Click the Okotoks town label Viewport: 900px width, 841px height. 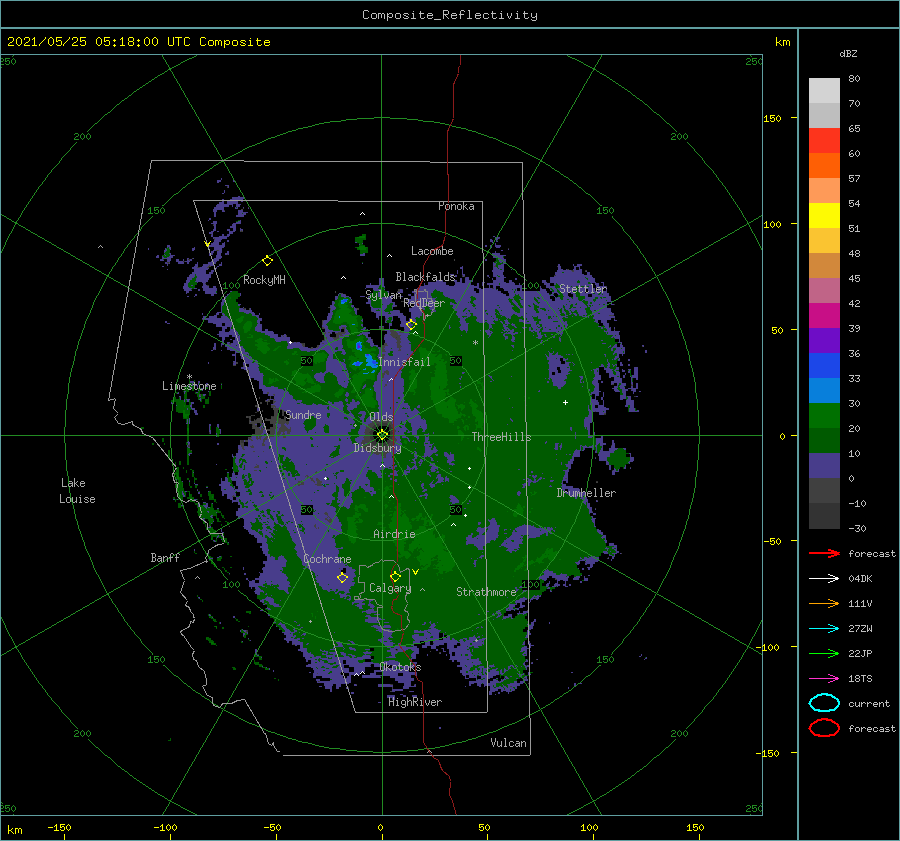tap(400, 667)
